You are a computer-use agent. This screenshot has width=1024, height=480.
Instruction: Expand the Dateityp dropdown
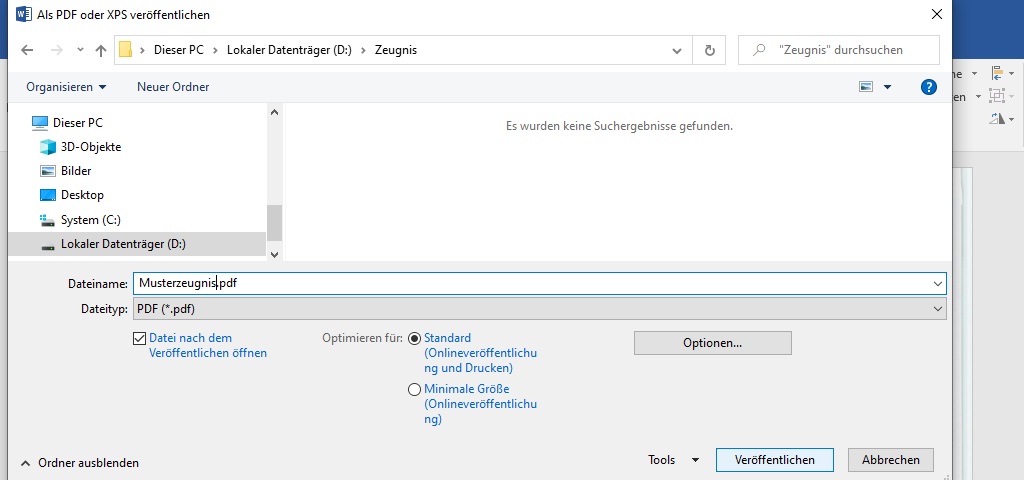tap(937, 310)
